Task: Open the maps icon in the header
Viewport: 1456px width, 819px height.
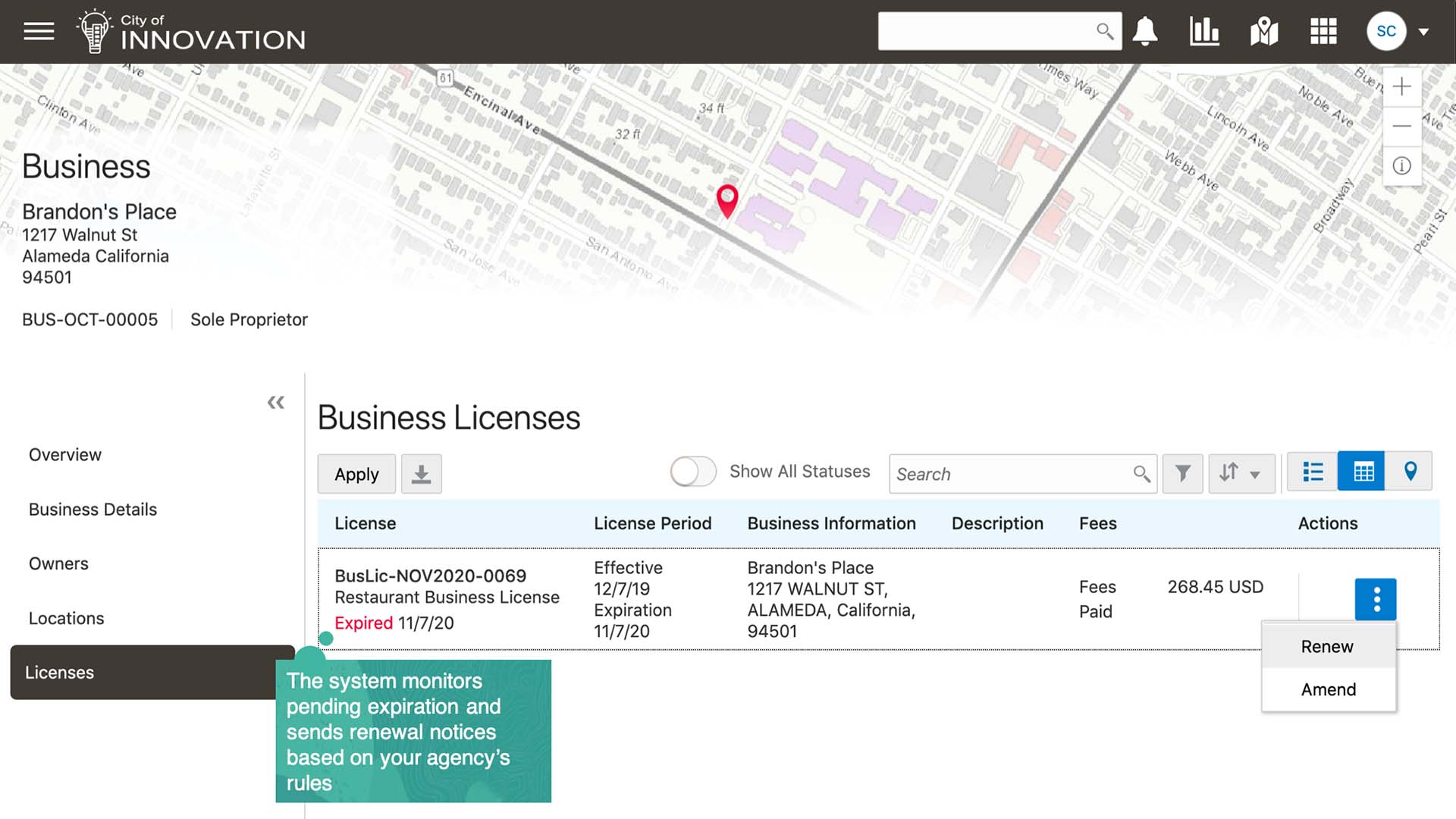Action: pyautogui.click(x=1263, y=31)
